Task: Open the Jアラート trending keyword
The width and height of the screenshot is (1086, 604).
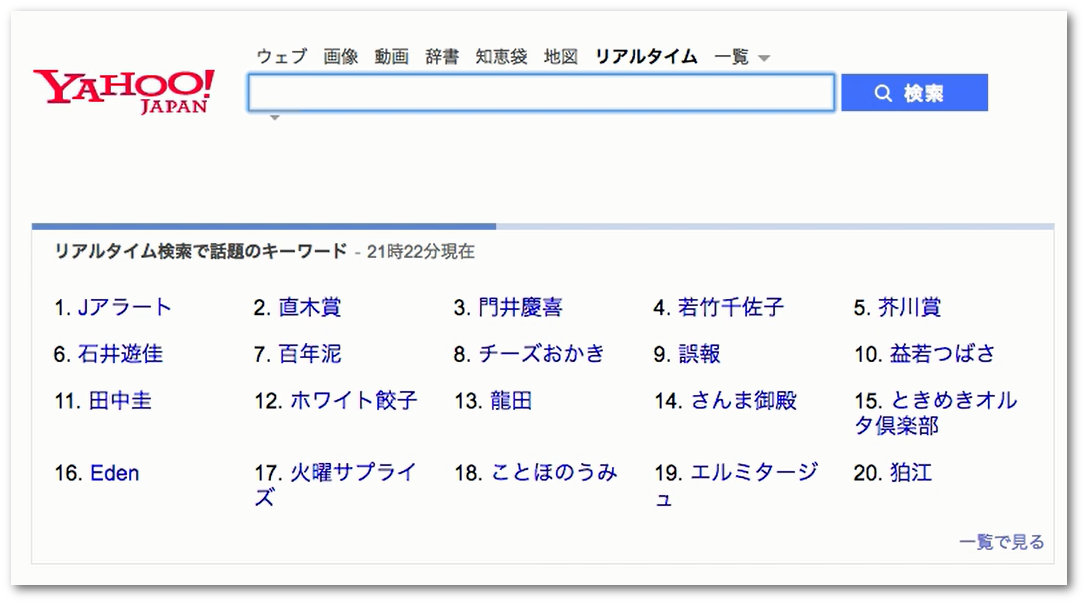Action: [125, 307]
